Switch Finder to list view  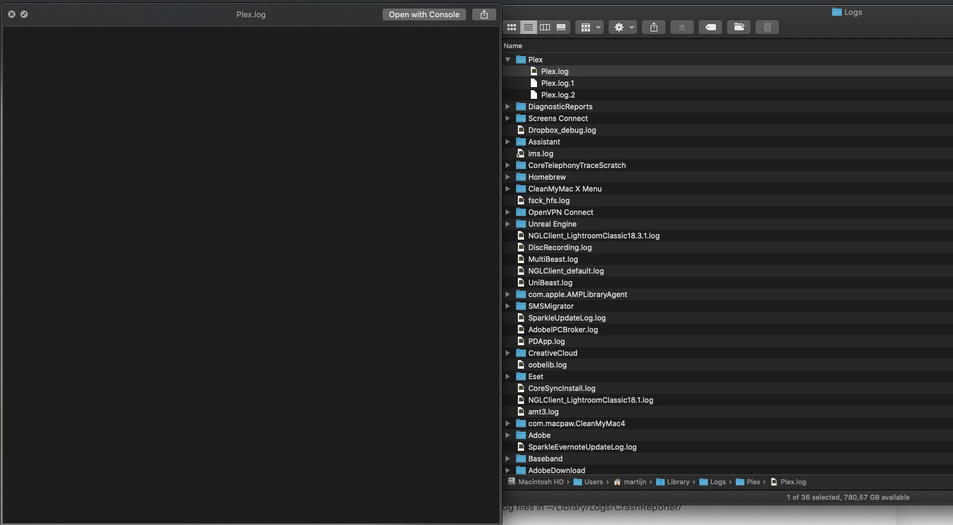pyautogui.click(x=528, y=27)
